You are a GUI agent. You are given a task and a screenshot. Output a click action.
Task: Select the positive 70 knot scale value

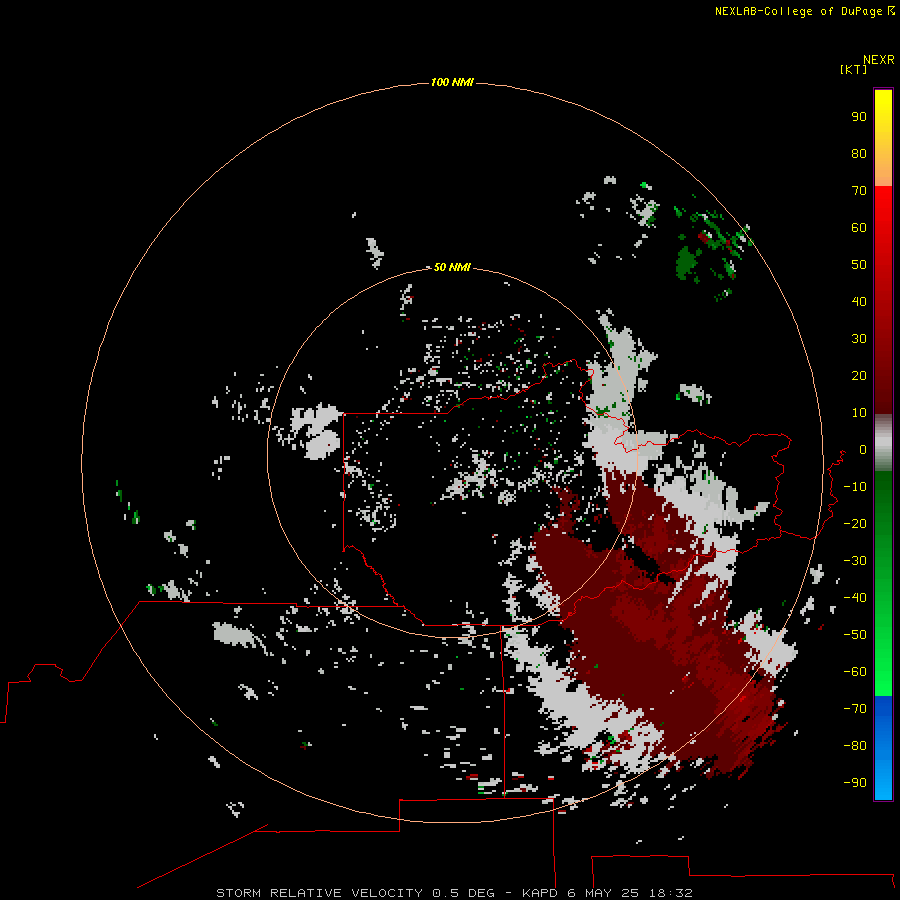(859, 191)
